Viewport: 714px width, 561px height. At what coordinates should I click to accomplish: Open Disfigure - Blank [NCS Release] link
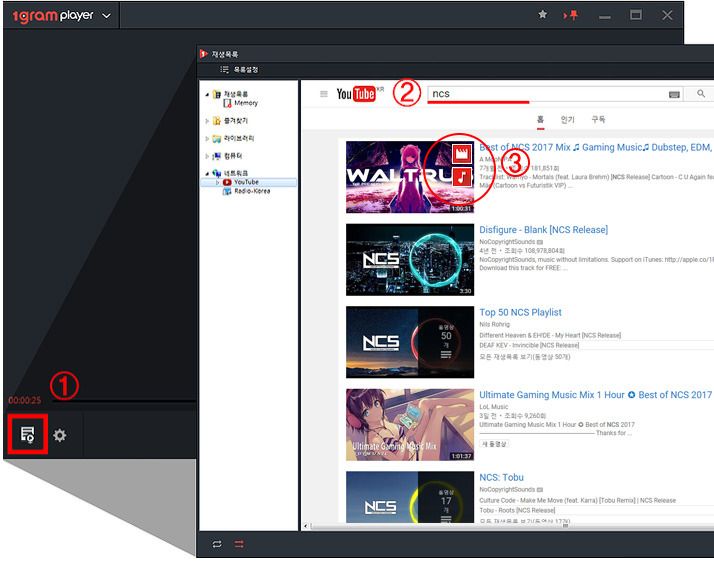(x=544, y=230)
